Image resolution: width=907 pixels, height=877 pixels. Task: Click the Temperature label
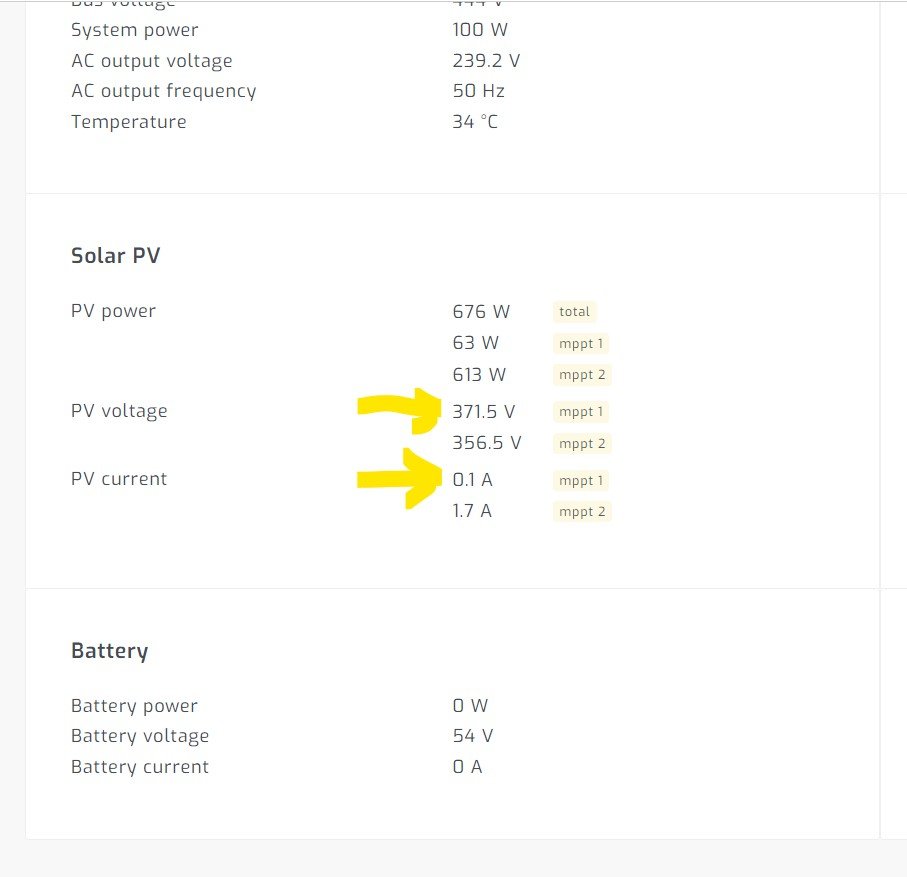[129, 122]
